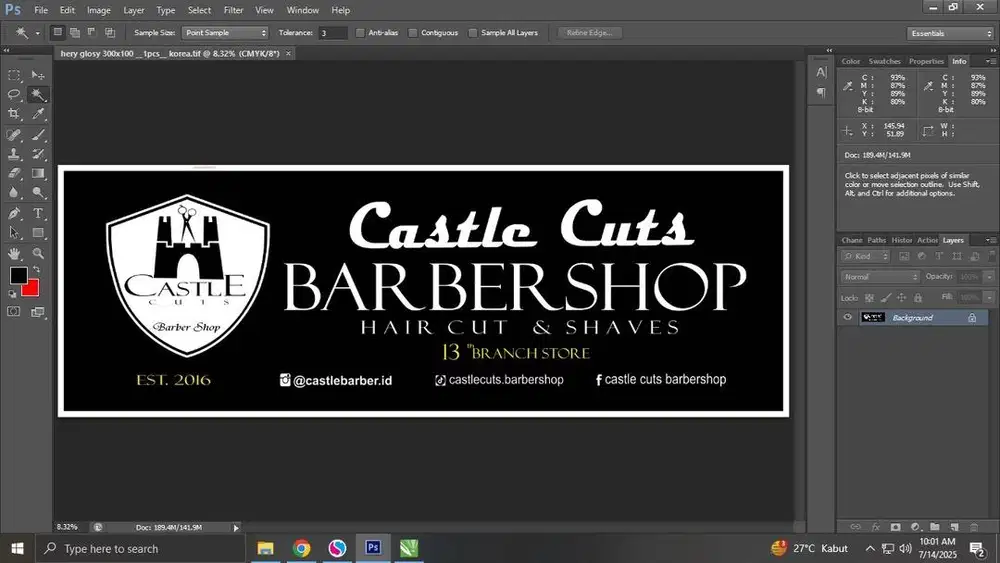Viewport: 1000px width, 563px height.
Task: Delete layer using trash icon
Action: 974,527
